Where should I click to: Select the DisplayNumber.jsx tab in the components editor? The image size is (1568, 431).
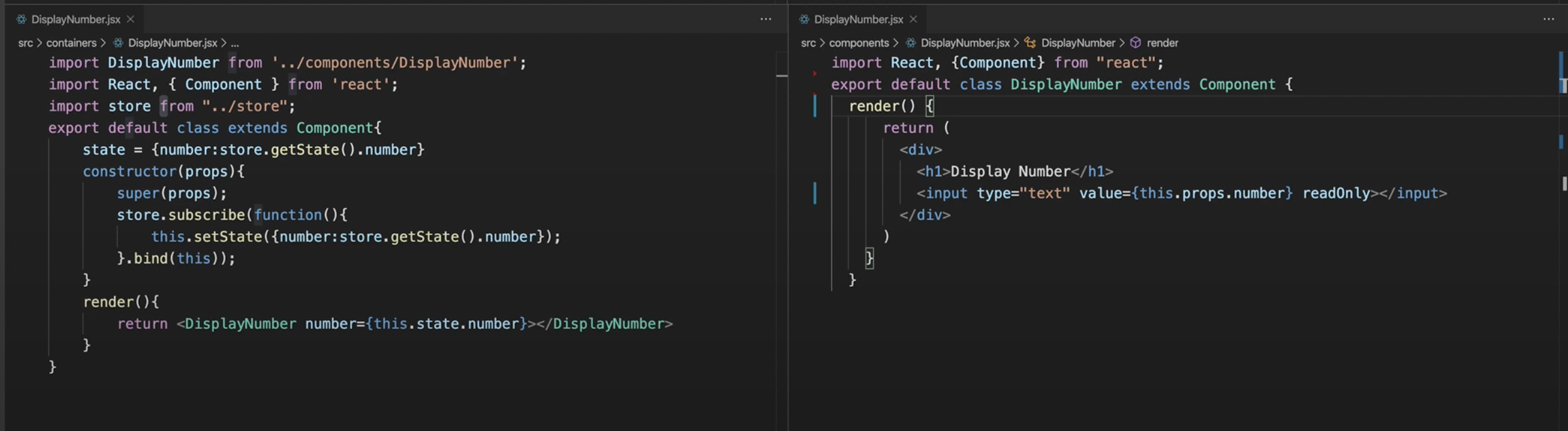[858, 20]
